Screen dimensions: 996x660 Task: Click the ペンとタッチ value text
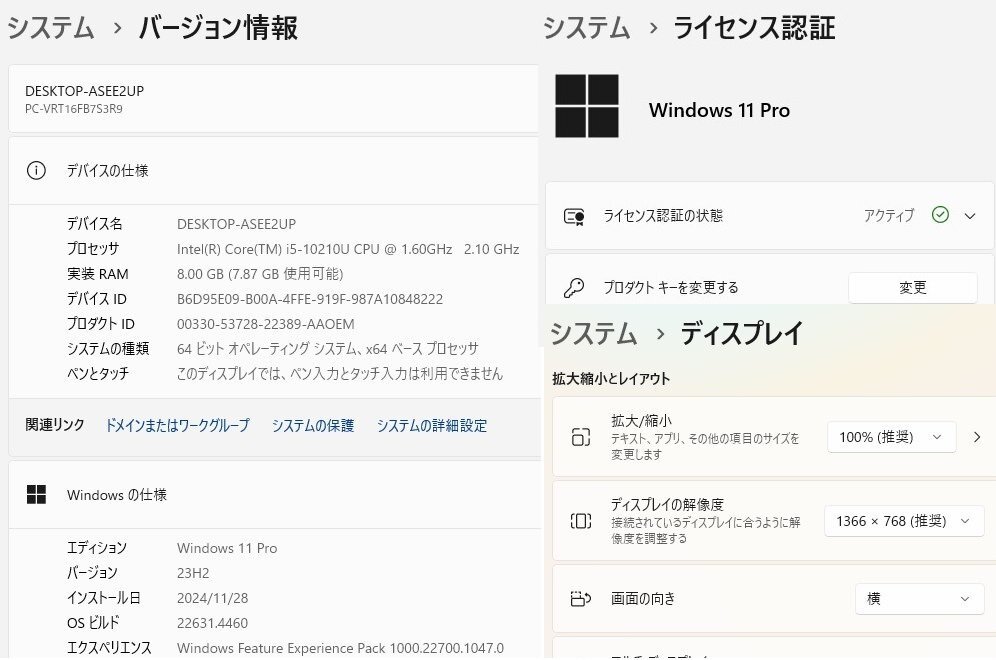(340, 374)
